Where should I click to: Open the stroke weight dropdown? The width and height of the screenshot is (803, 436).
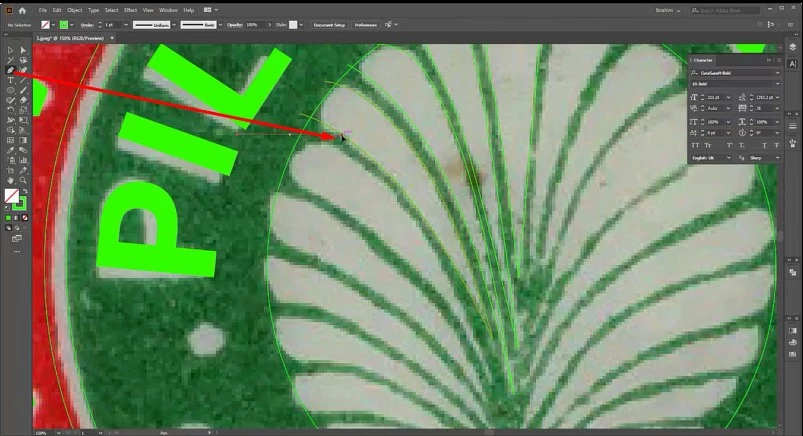click(126, 25)
